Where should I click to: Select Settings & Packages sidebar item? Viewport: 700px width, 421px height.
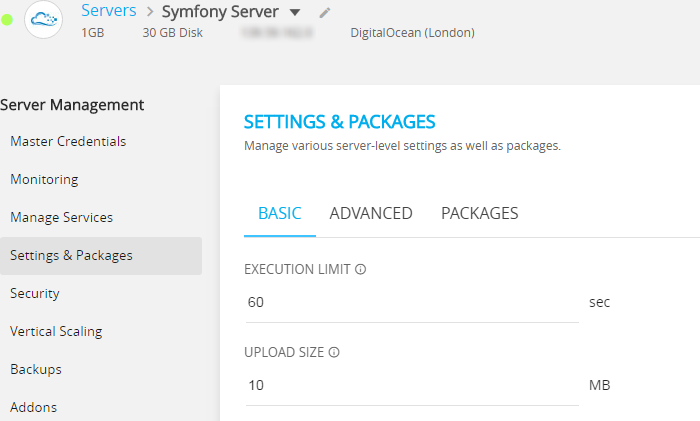click(x=71, y=255)
